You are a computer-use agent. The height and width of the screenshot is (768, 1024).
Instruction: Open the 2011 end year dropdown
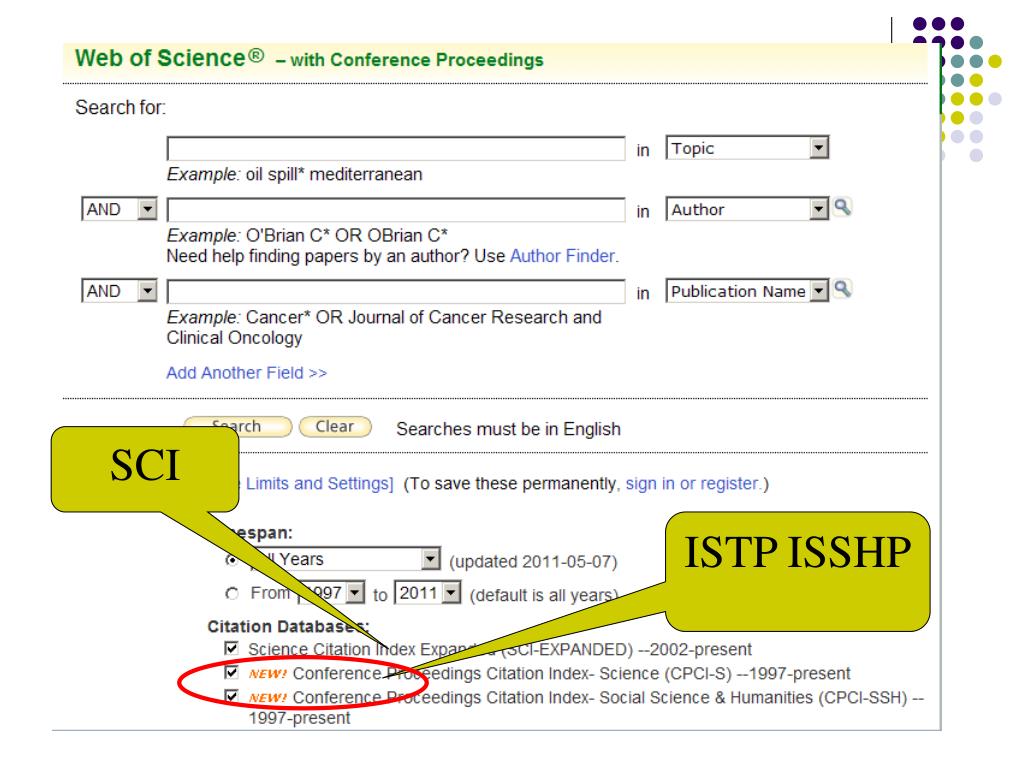(x=428, y=593)
